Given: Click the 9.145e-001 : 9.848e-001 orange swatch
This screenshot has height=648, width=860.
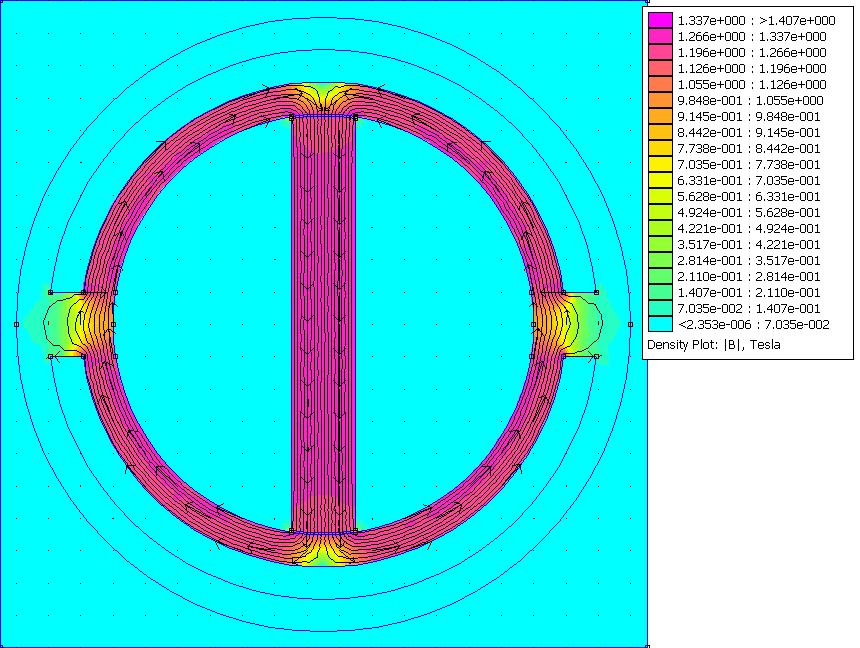Looking at the screenshot, I should tap(660, 116).
